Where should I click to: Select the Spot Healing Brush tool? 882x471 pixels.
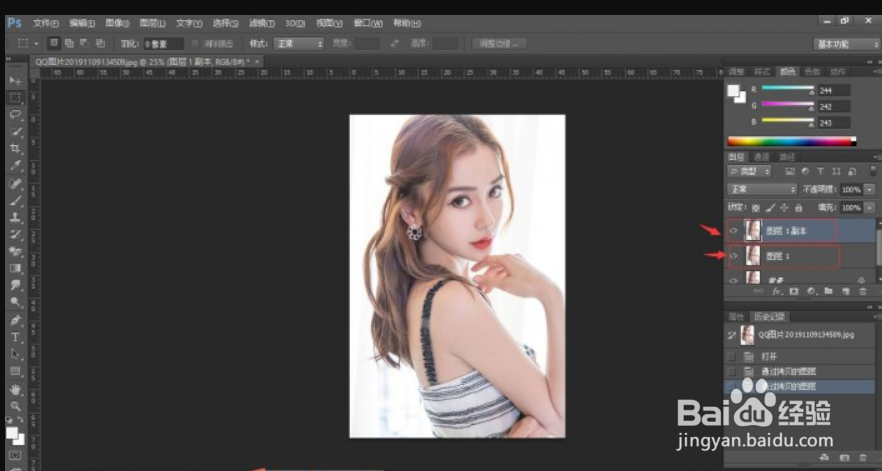click(x=15, y=183)
